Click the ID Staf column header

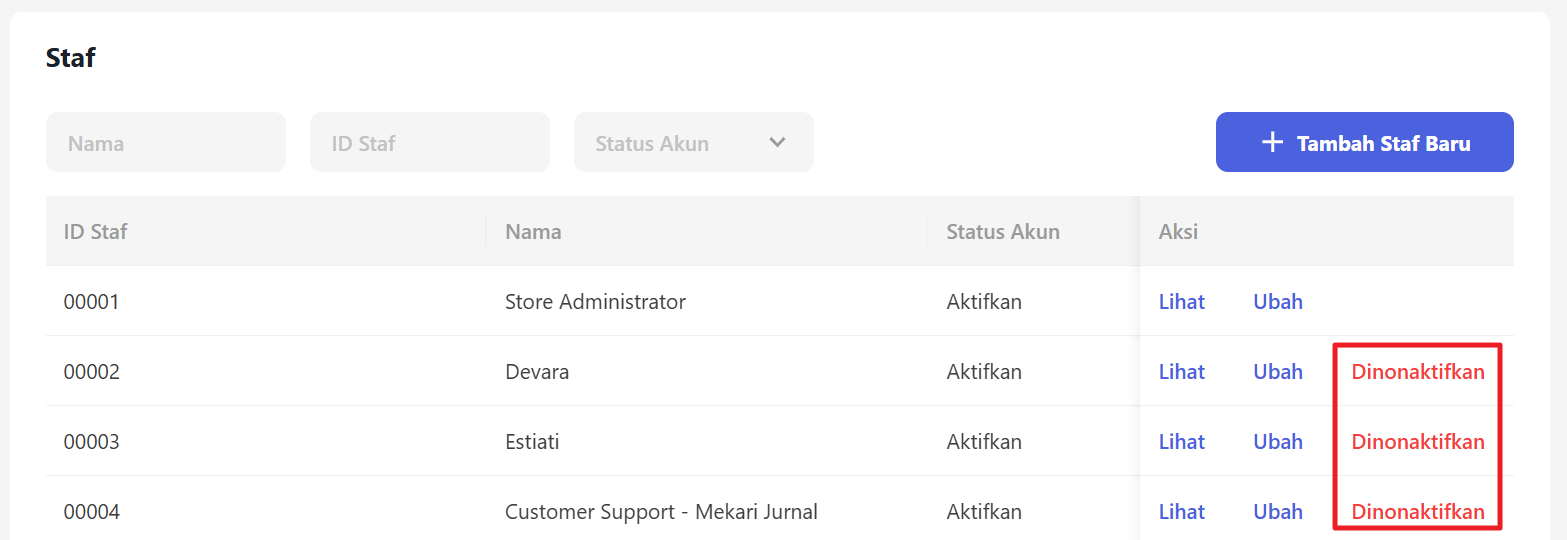(x=96, y=232)
